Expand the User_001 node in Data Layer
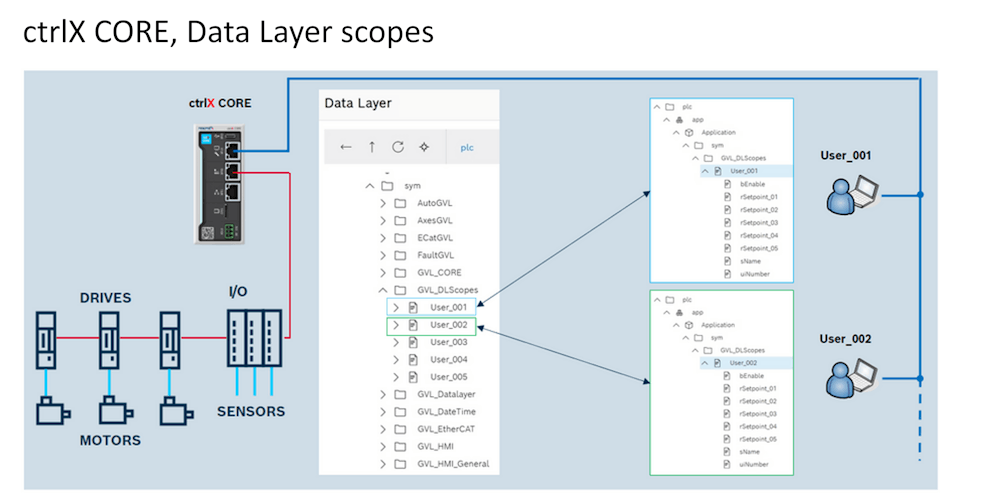Screen dimensions: 999x503 click(396, 307)
